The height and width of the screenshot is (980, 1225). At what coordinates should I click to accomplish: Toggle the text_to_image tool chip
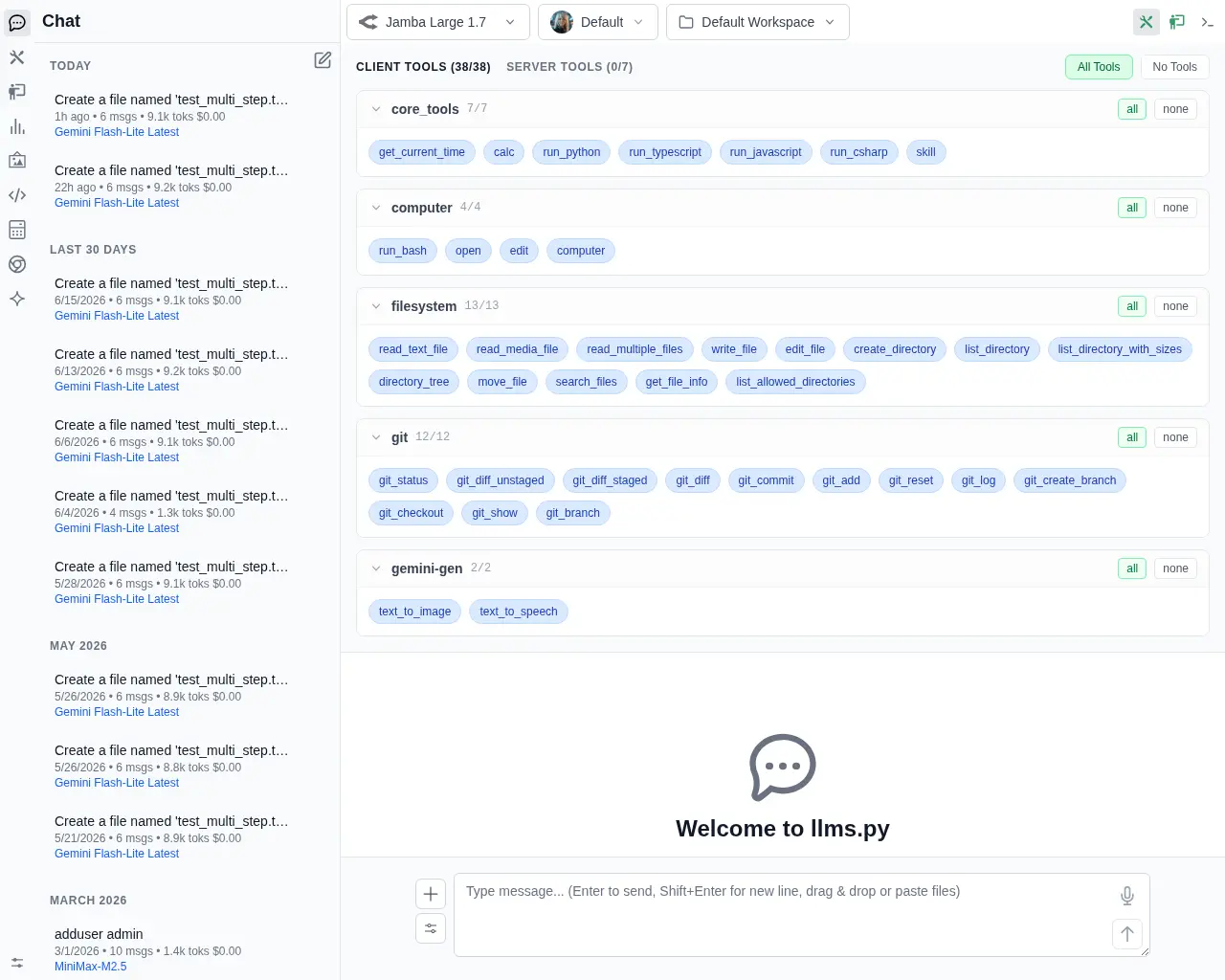coord(414,612)
